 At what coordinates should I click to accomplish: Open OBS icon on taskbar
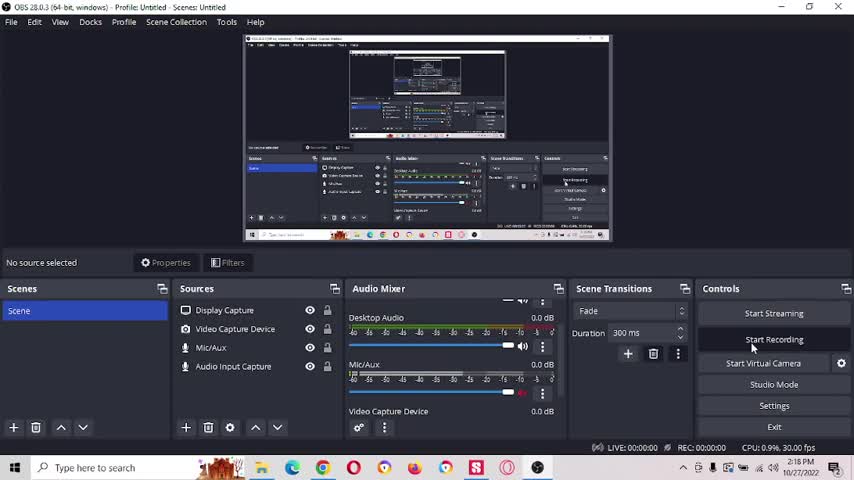coord(538,467)
